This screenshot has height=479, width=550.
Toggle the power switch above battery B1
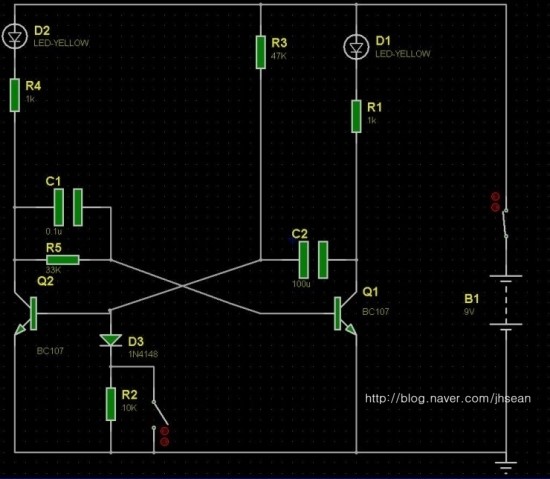505,223
